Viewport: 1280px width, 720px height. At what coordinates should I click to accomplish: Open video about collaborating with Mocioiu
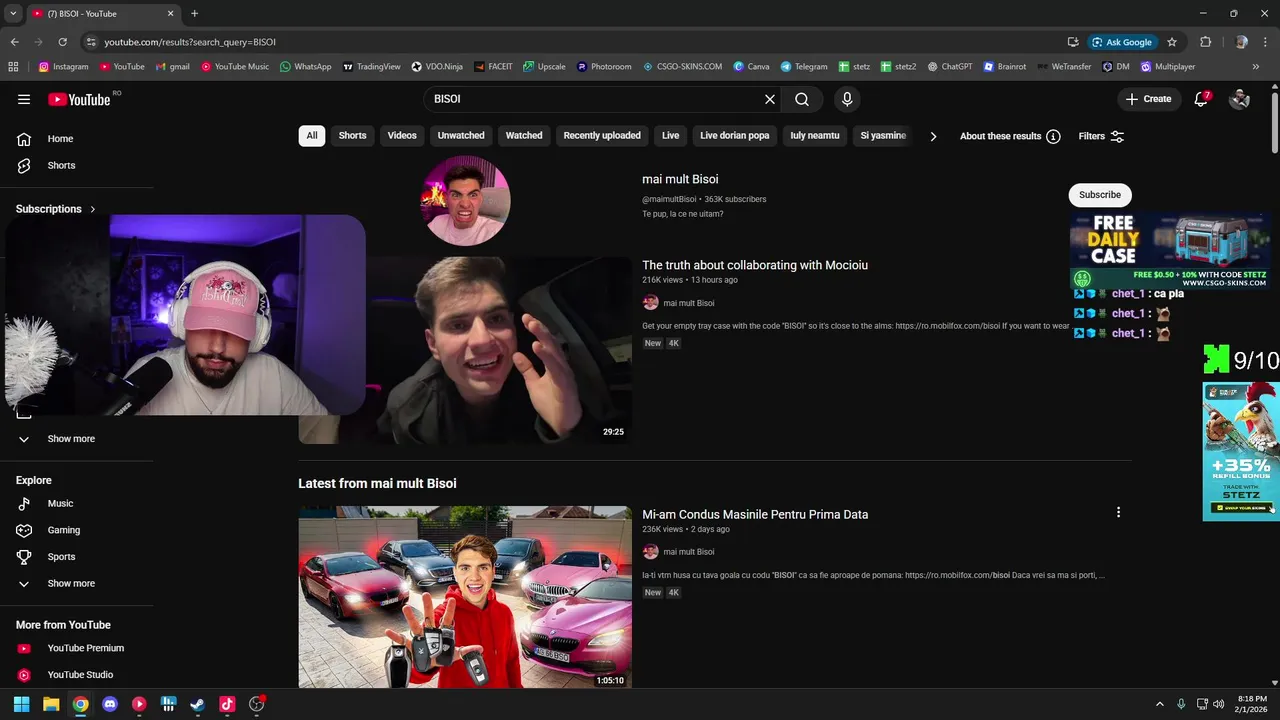(755, 265)
